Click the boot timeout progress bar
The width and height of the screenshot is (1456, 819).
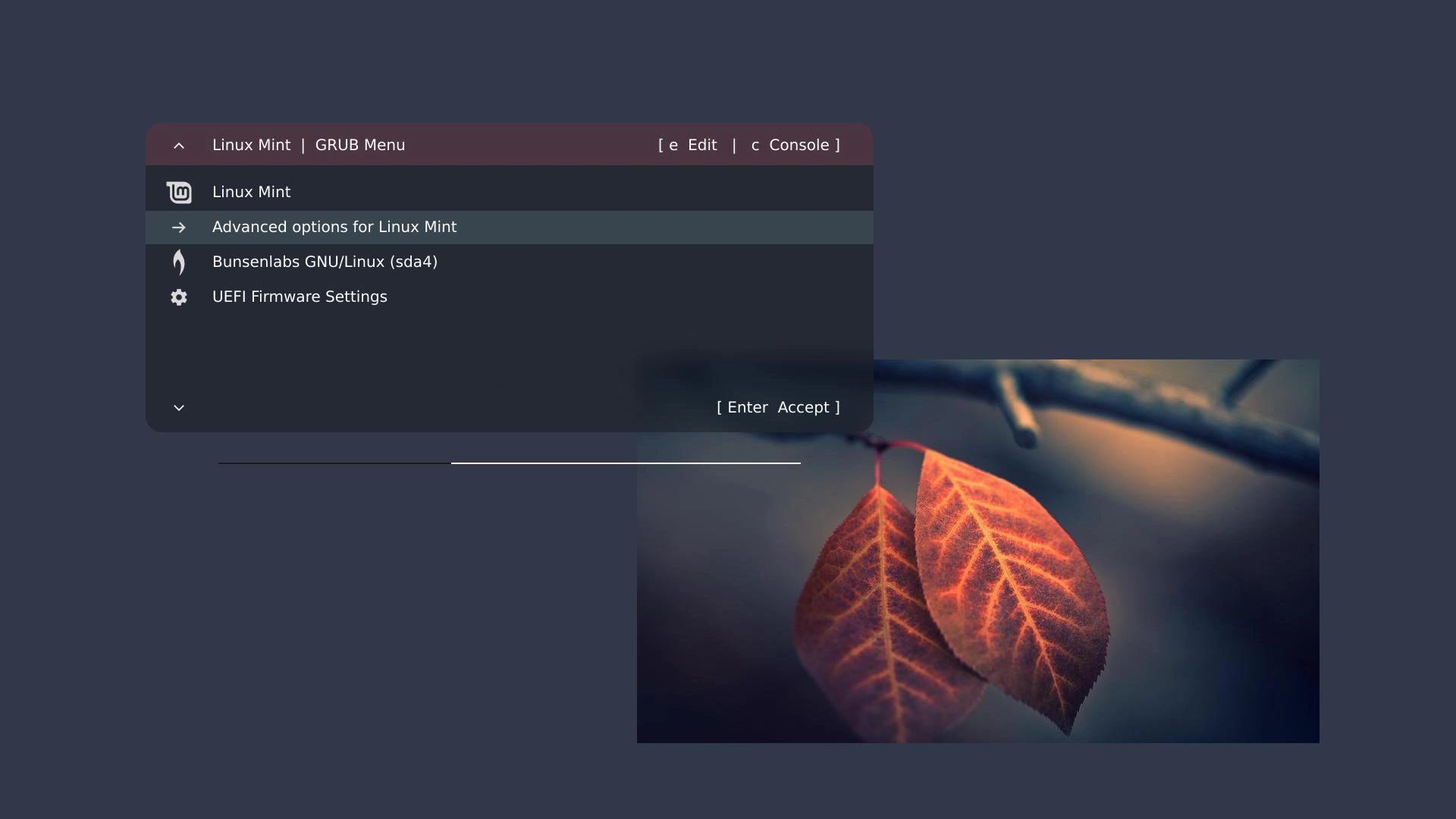coord(510,463)
